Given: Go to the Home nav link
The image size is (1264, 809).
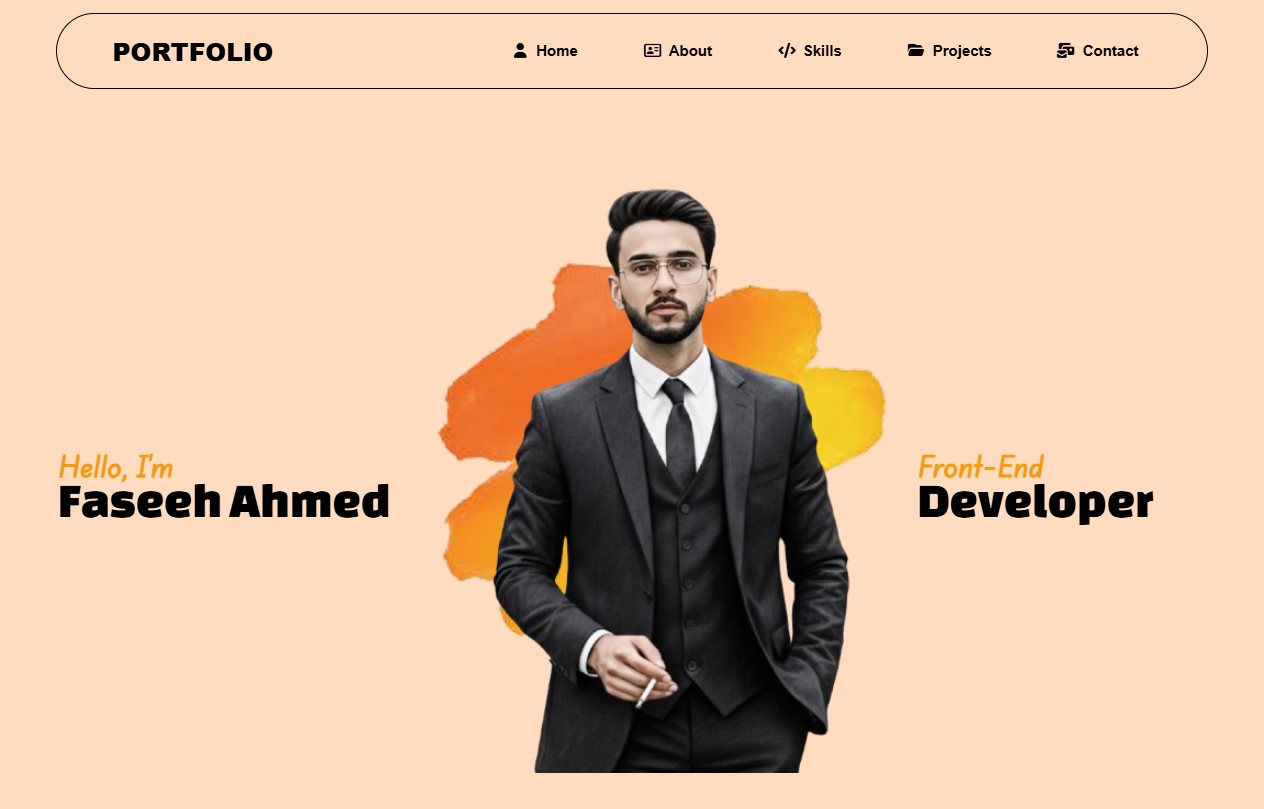Looking at the screenshot, I should point(557,51).
